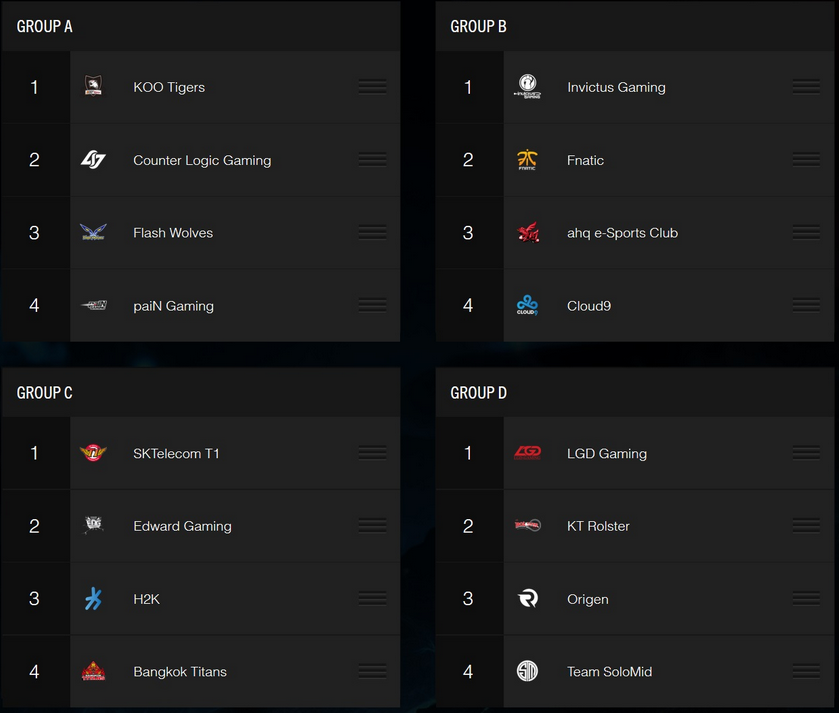Click the KOO Tigers team logo
The height and width of the screenshot is (713, 839).
coord(93,87)
